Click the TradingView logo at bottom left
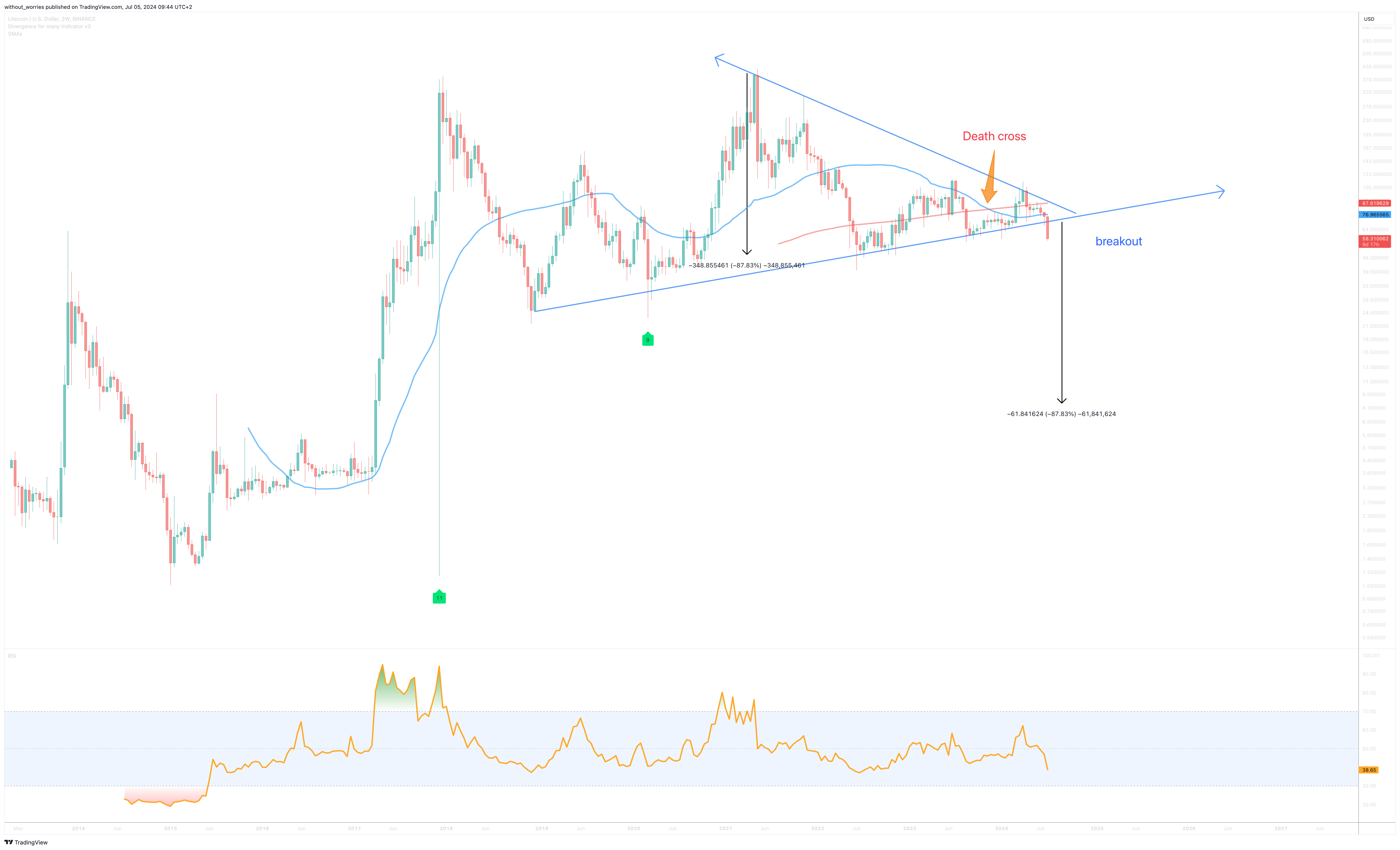Viewport: 1400px width, 850px height. 26,842
